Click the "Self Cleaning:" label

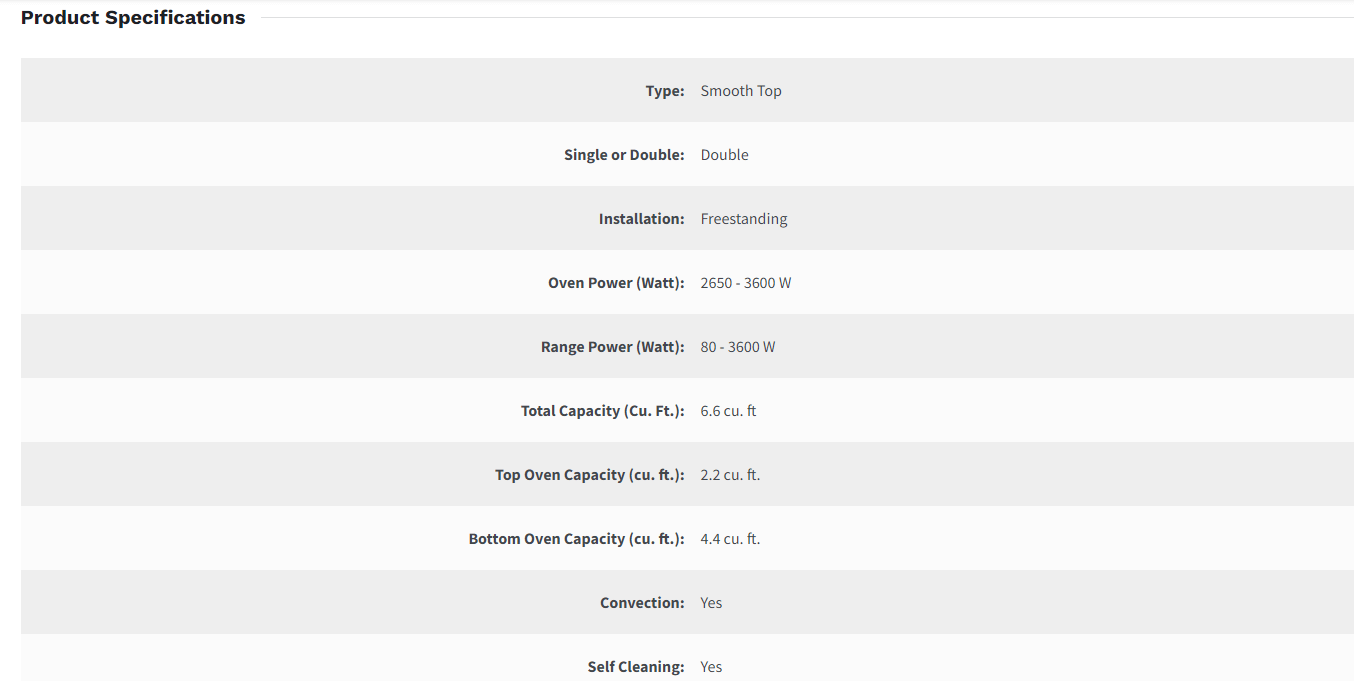(636, 667)
